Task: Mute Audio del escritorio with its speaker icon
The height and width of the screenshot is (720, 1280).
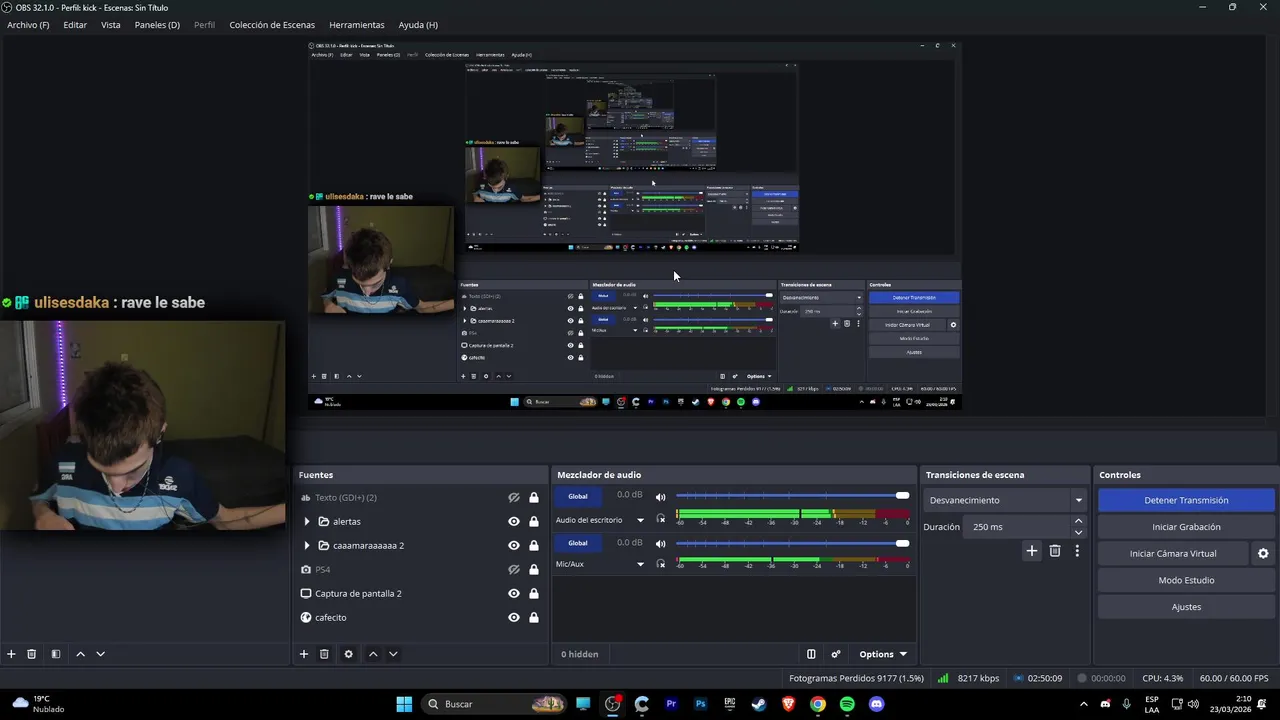Action: click(x=660, y=497)
